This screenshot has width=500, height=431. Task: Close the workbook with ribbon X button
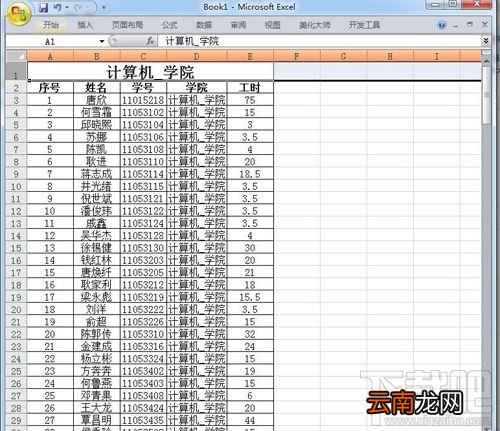point(485,25)
